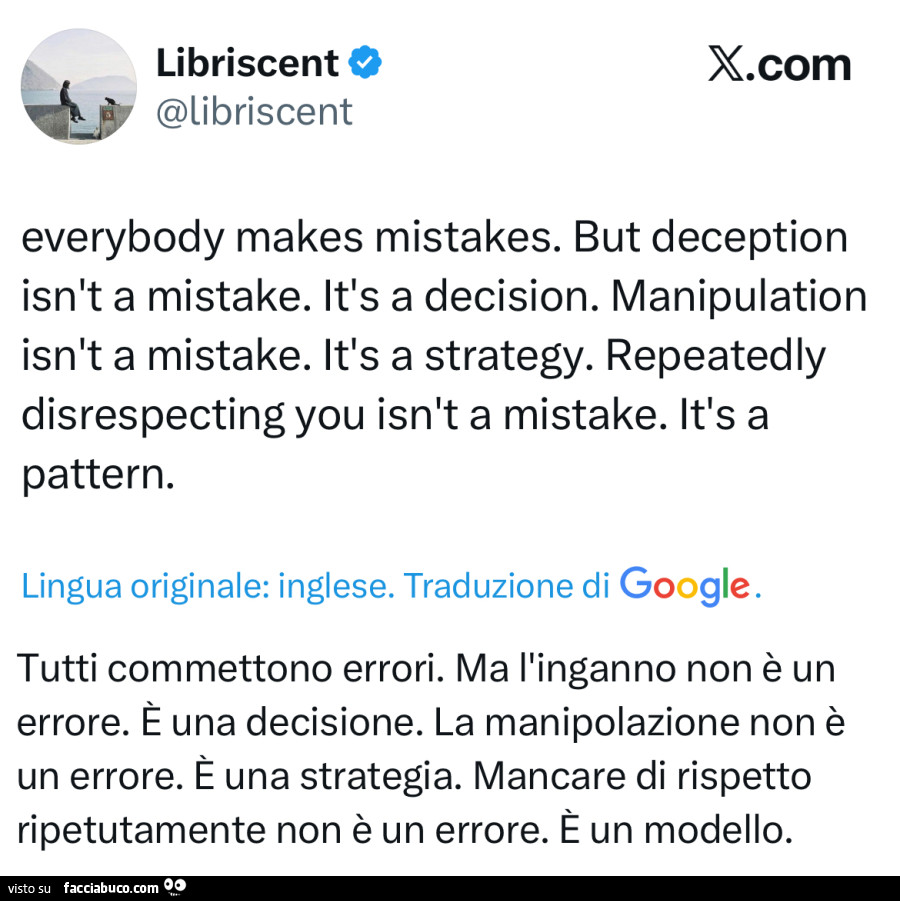This screenshot has height=901, width=900.
Task: Open the Libriscent display name
Action: 247,63
